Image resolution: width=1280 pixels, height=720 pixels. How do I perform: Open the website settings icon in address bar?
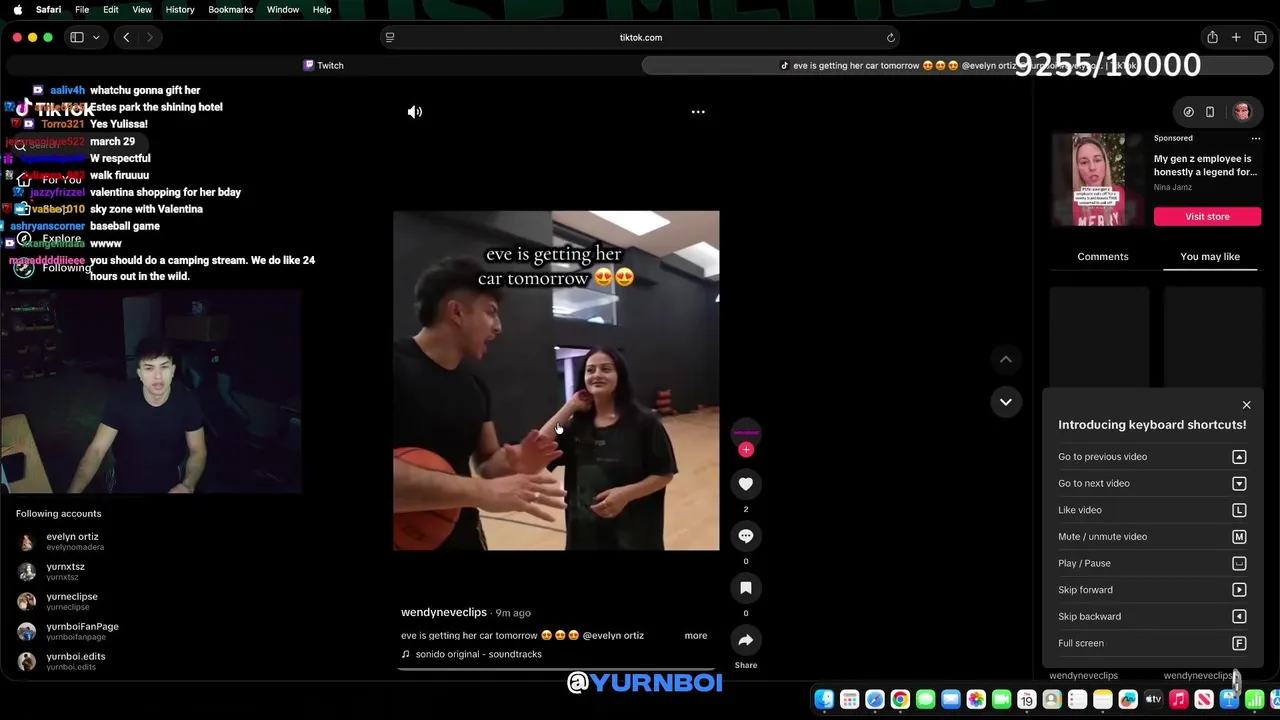(390, 37)
